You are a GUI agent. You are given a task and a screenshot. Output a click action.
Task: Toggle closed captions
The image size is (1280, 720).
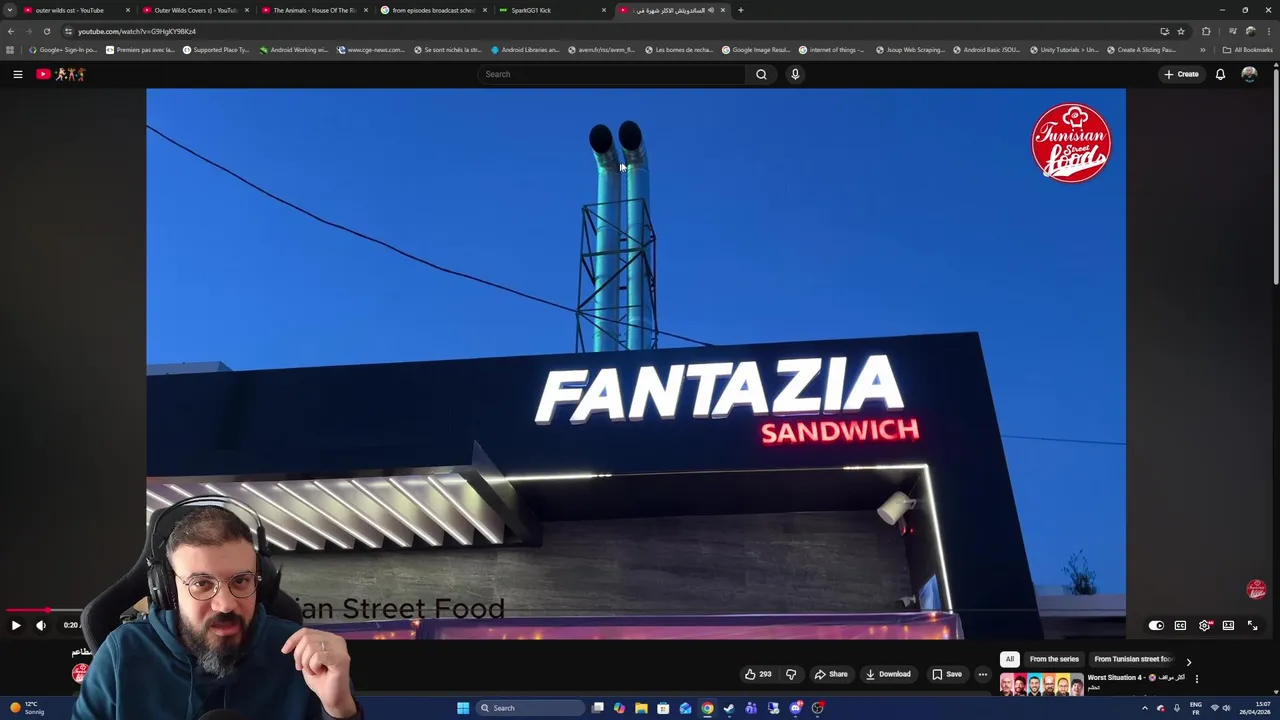(1180, 625)
